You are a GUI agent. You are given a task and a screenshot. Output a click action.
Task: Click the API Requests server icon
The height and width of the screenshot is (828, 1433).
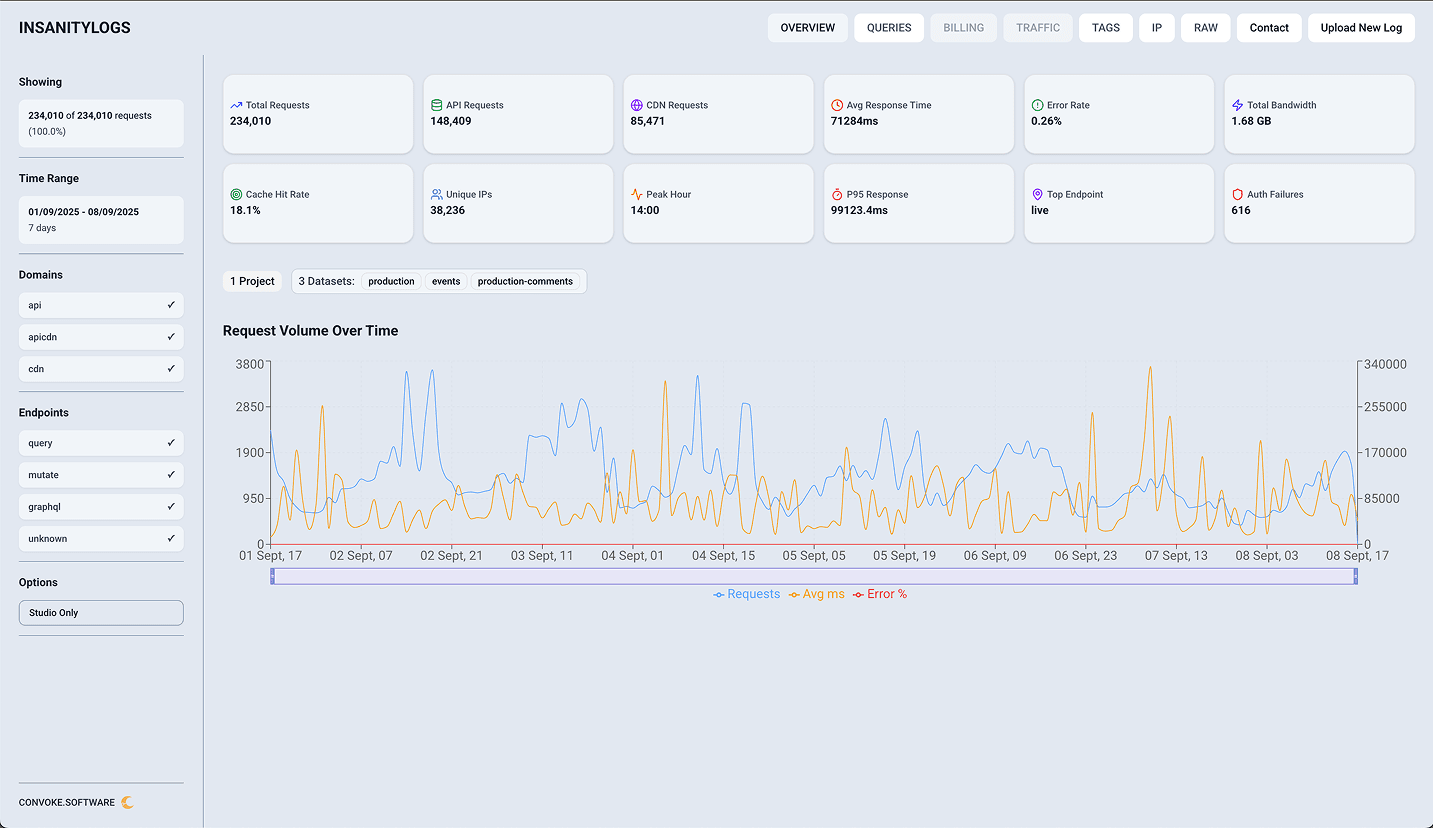coord(436,103)
